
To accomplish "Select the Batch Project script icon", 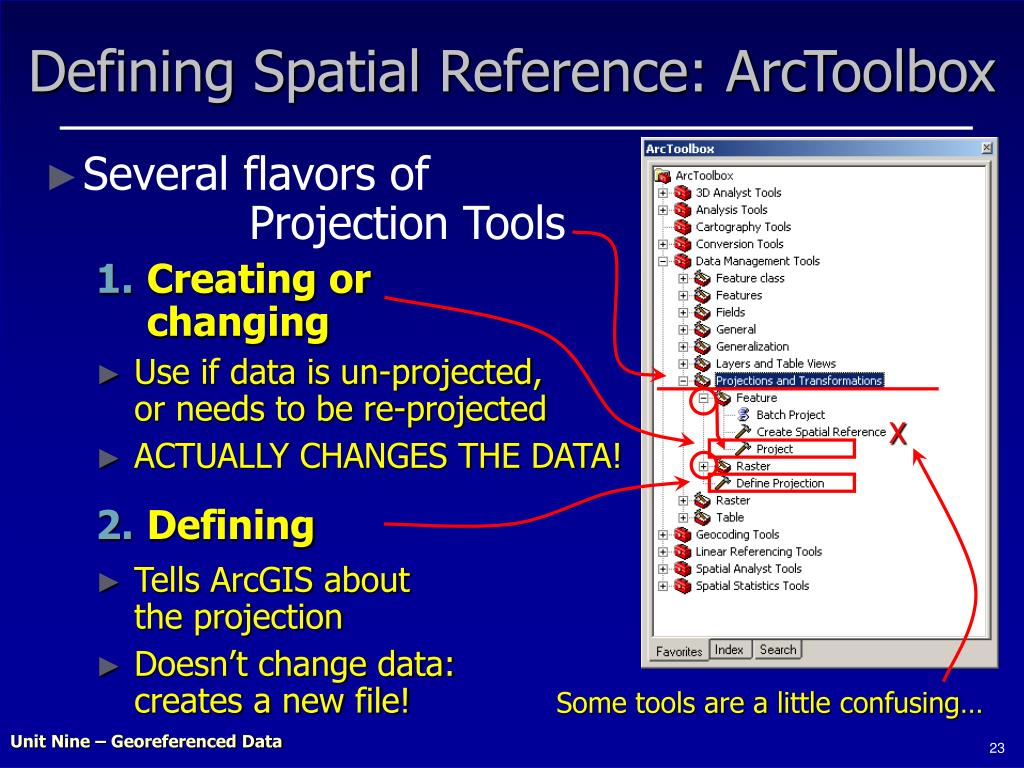I will tap(743, 415).
